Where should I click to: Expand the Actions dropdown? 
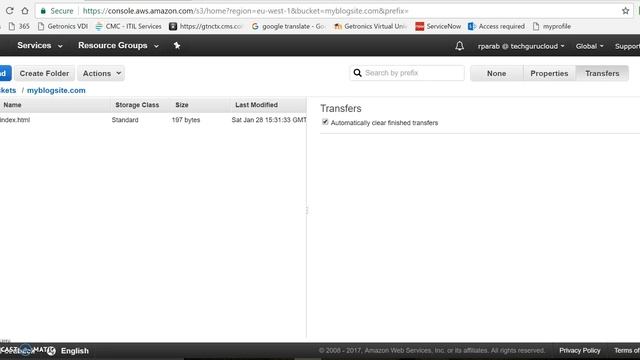101,73
